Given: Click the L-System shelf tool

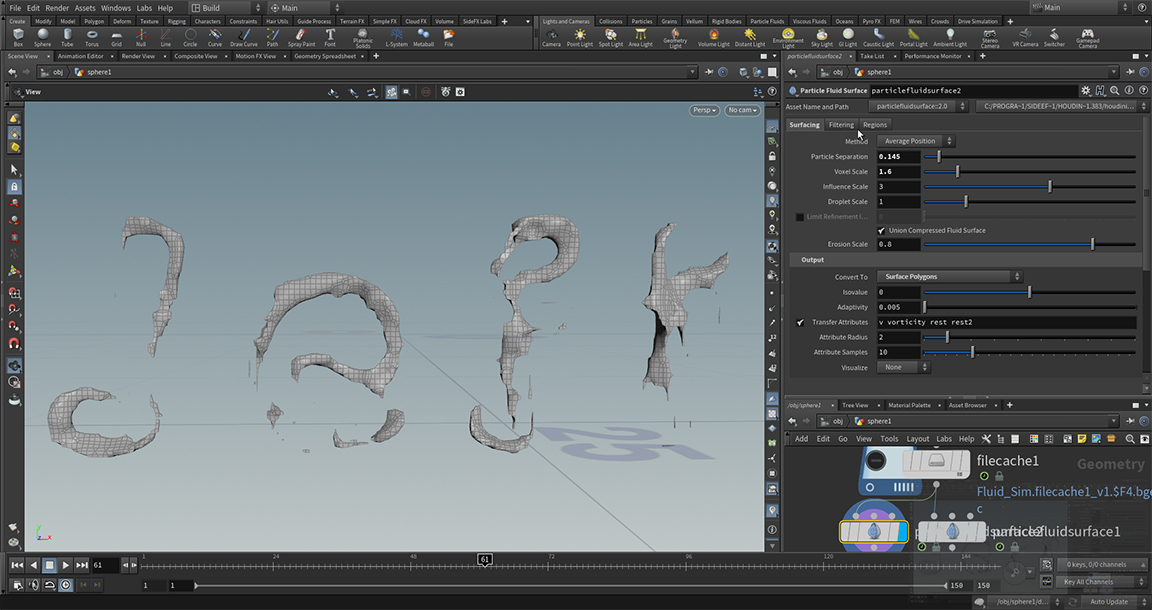Looking at the screenshot, I should 396,37.
